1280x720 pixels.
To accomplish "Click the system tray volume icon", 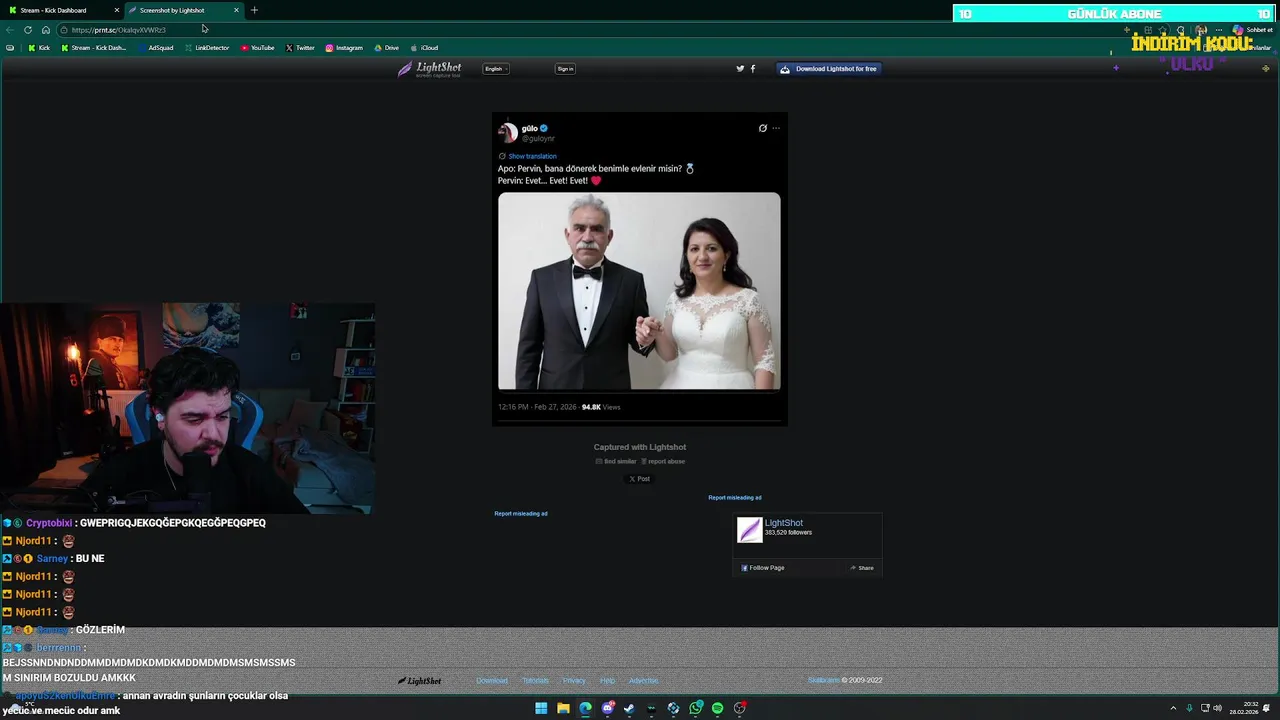I will (1217, 708).
